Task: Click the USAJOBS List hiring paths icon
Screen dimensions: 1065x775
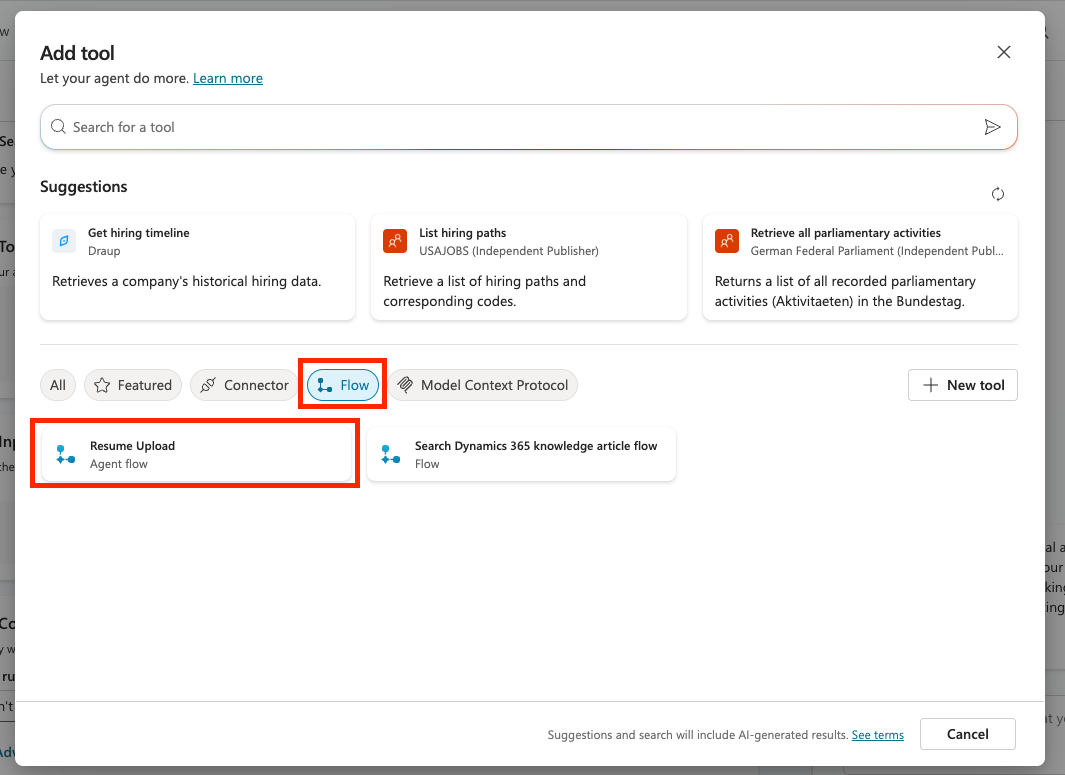Action: 395,241
